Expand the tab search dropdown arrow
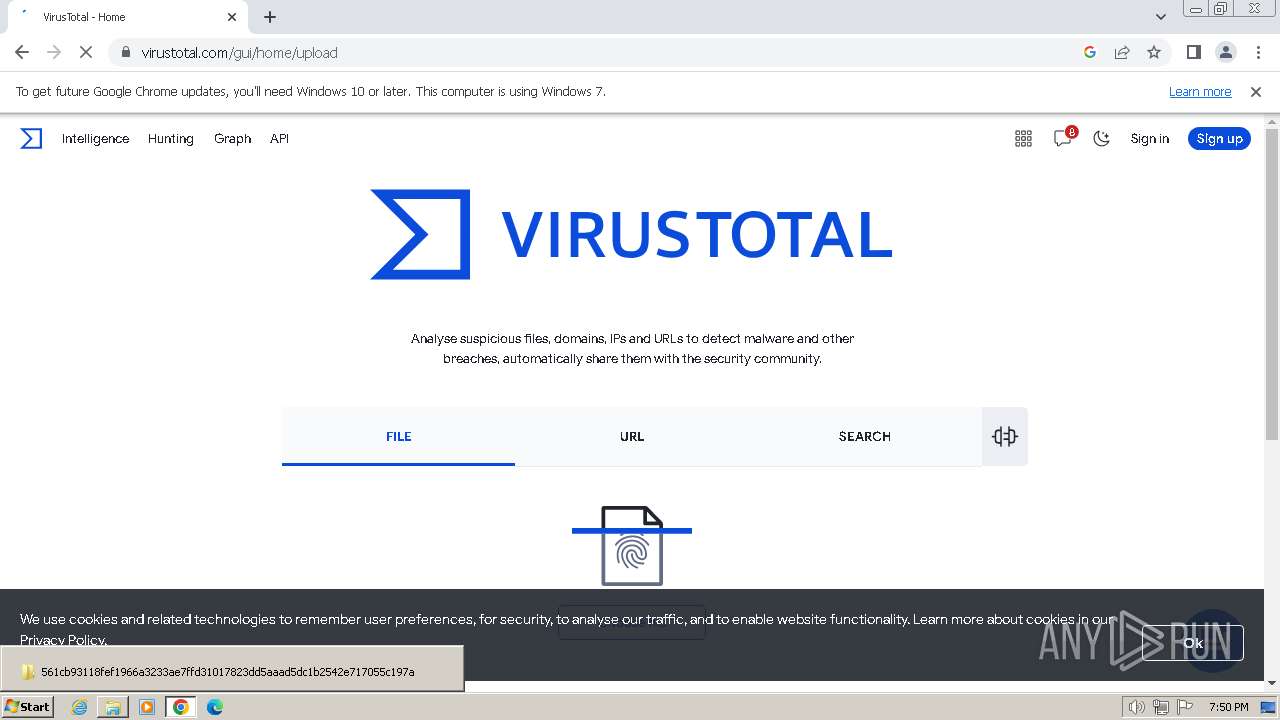Image resolution: width=1280 pixels, height=720 pixels. point(1161,17)
